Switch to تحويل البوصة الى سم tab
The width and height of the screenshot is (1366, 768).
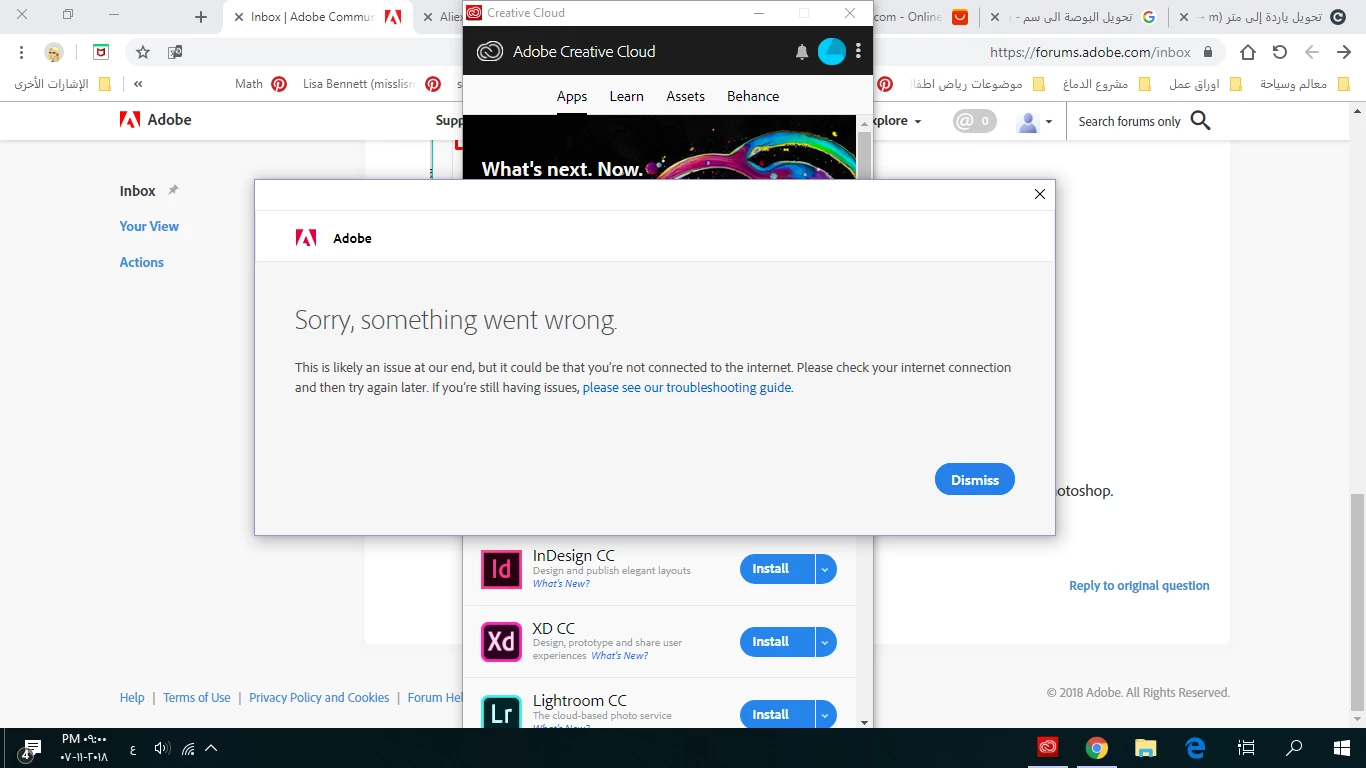(x=1075, y=17)
